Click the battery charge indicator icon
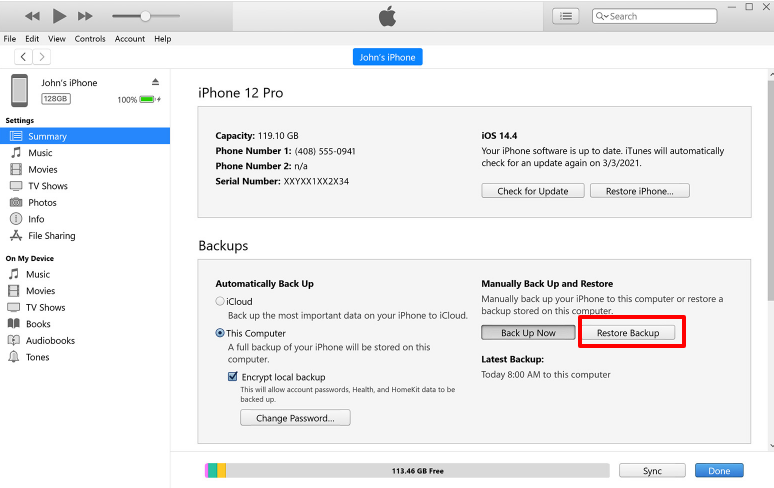Image resolution: width=774 pixels, height=488 pixels. coord(149,99)
